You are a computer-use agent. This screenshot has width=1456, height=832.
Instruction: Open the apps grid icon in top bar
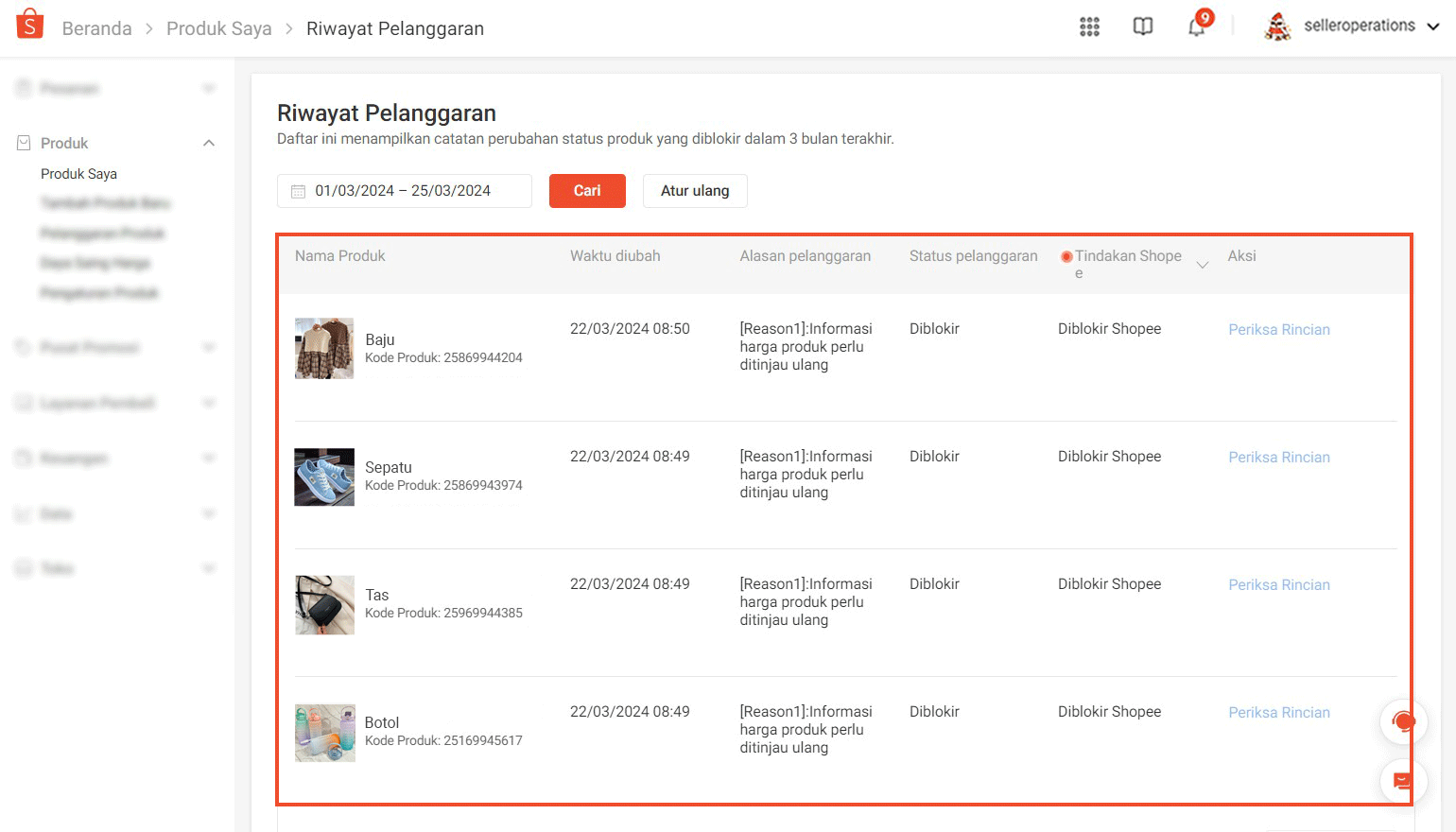click(x=1089, y=26)
